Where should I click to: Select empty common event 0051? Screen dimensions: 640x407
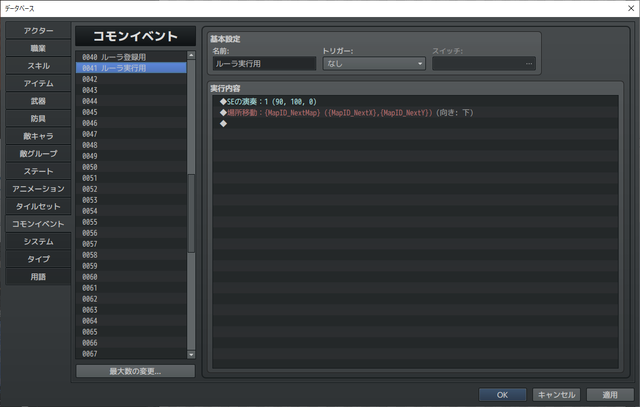[131, 178]
